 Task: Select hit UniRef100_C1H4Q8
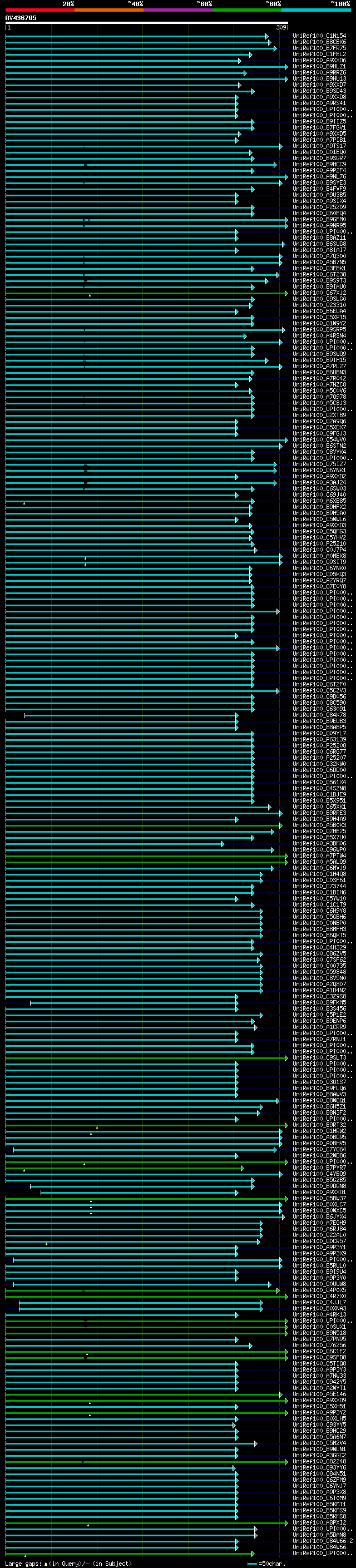[319, 874]
